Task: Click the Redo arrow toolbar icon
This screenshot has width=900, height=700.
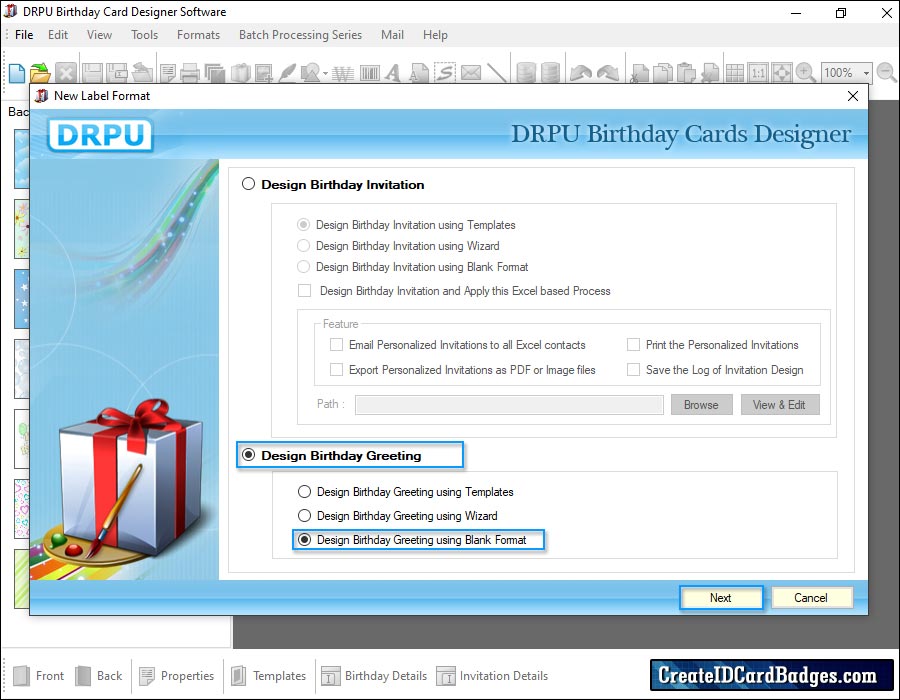Action: [x=607, y=73]
